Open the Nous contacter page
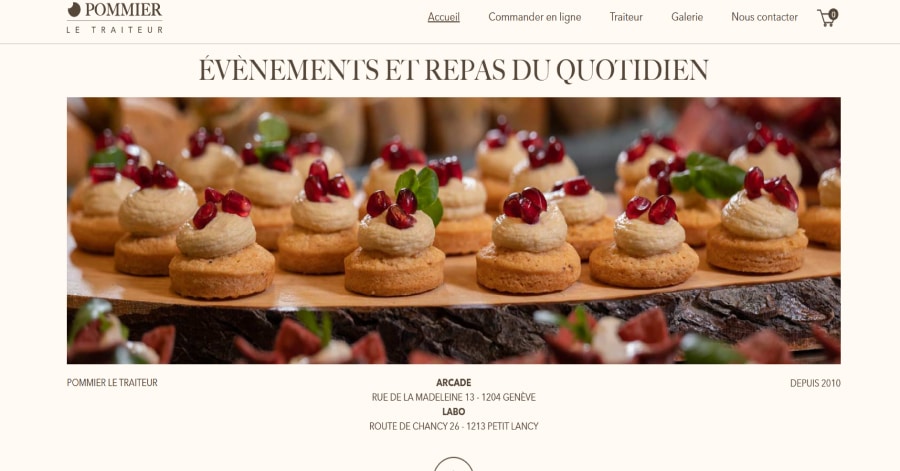The width and height of the screenshot is (900, 471). point(764,17)
